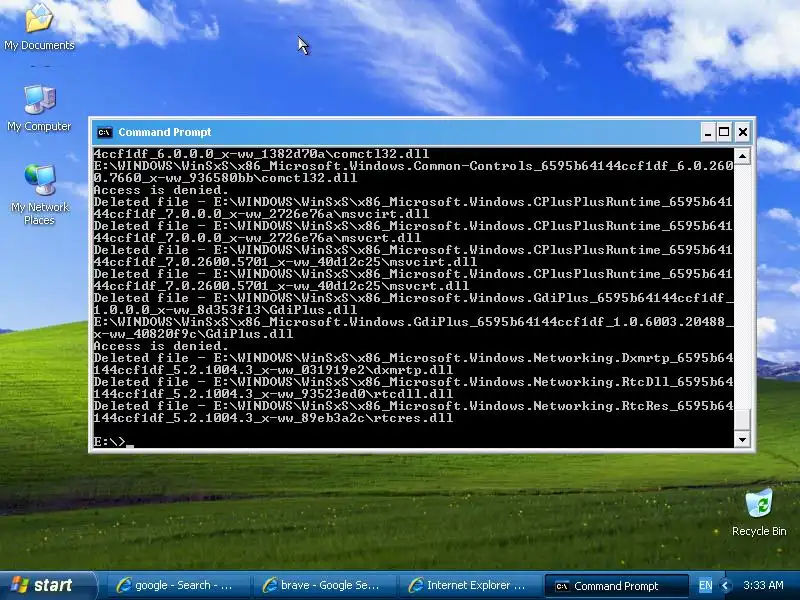Click the line ending '1382d70a\comctl32.dll'

[261, 154]
